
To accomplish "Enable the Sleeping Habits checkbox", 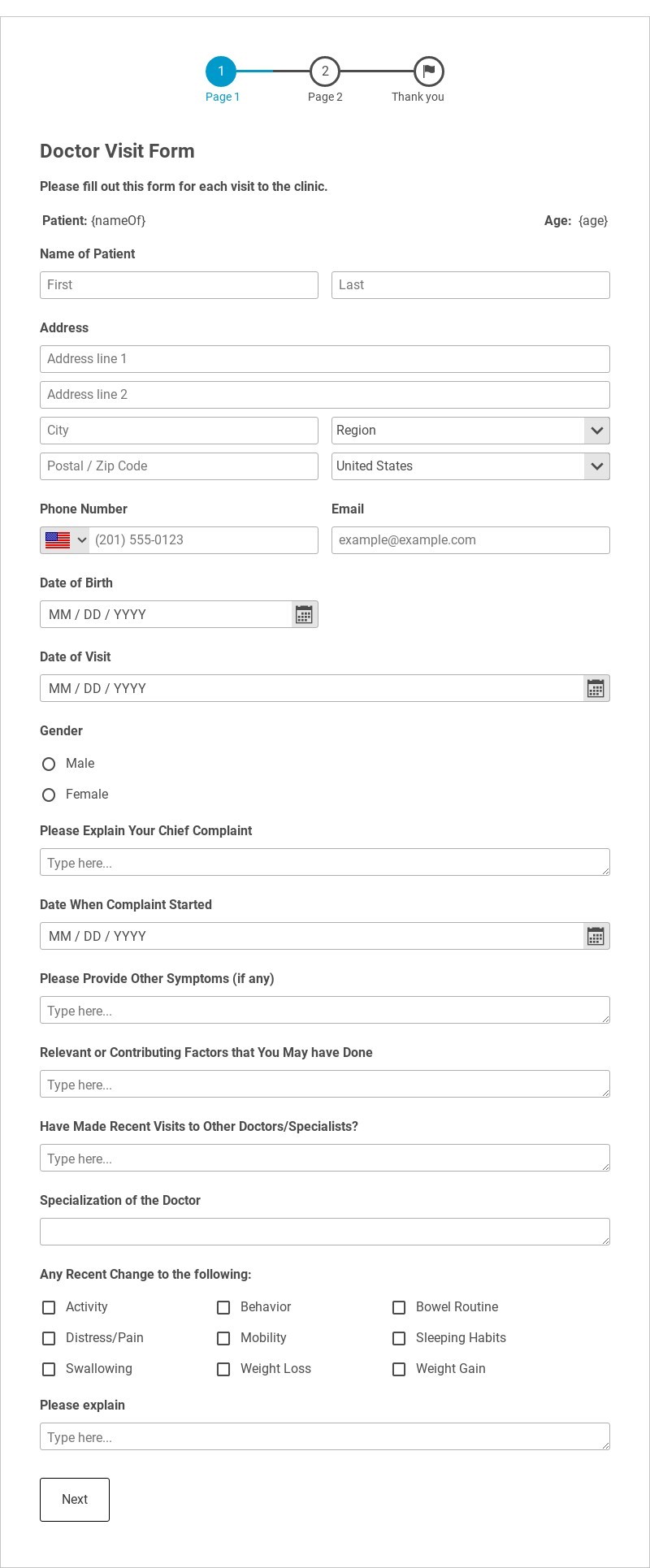I will click(399, 1338).
